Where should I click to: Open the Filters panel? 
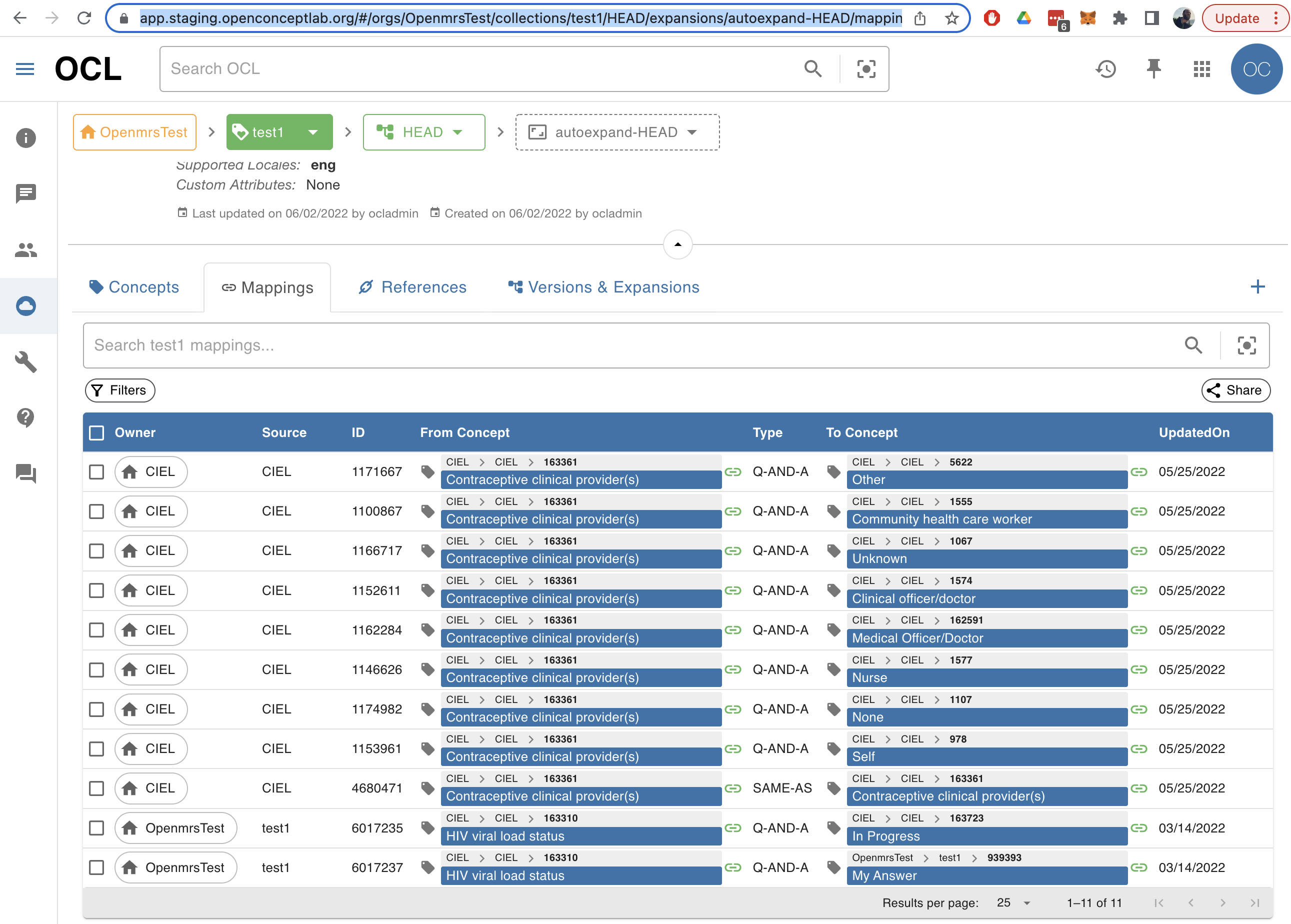119,391
